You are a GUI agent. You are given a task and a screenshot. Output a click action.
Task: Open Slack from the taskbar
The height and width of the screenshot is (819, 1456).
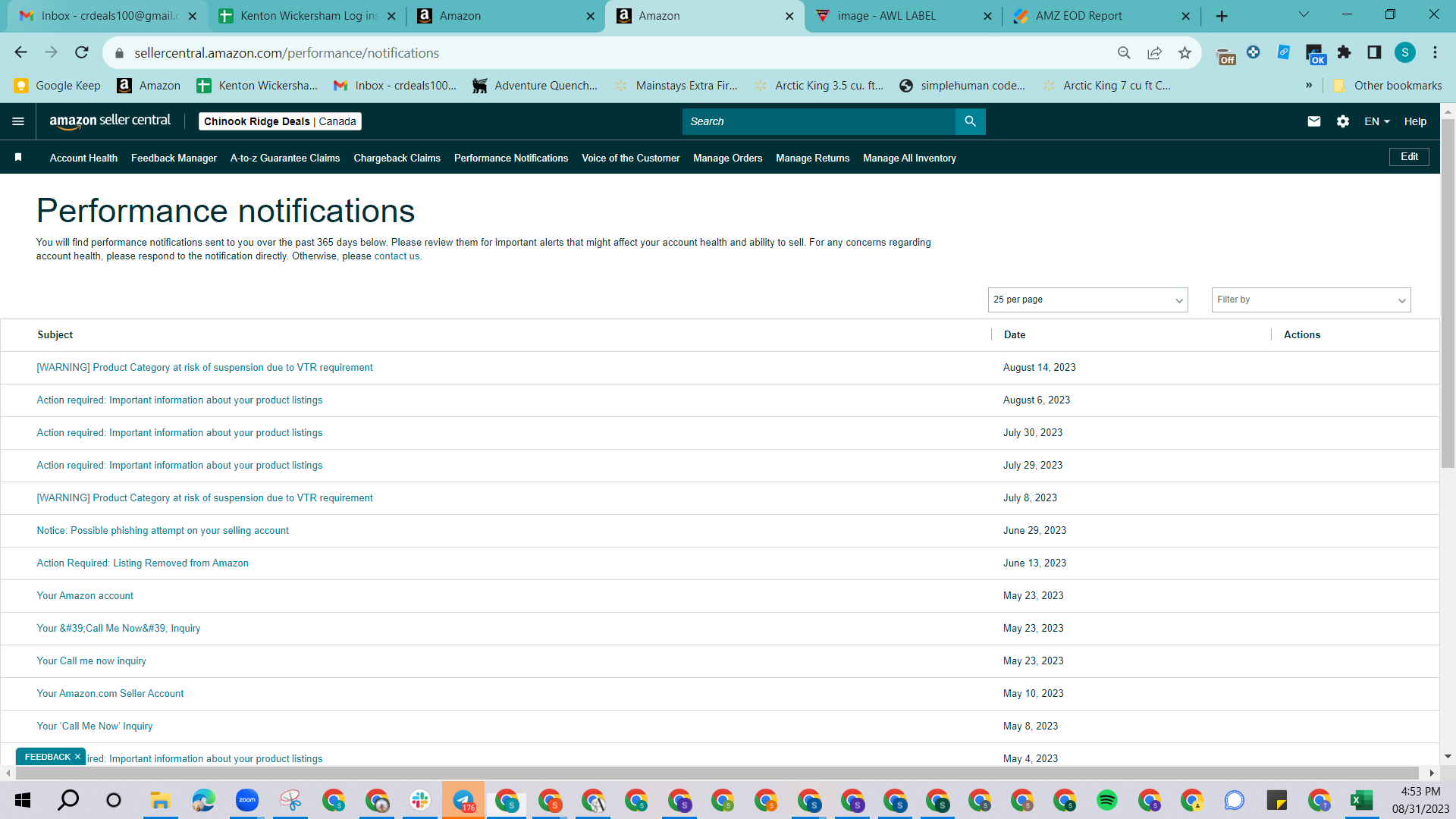point(419,800)
